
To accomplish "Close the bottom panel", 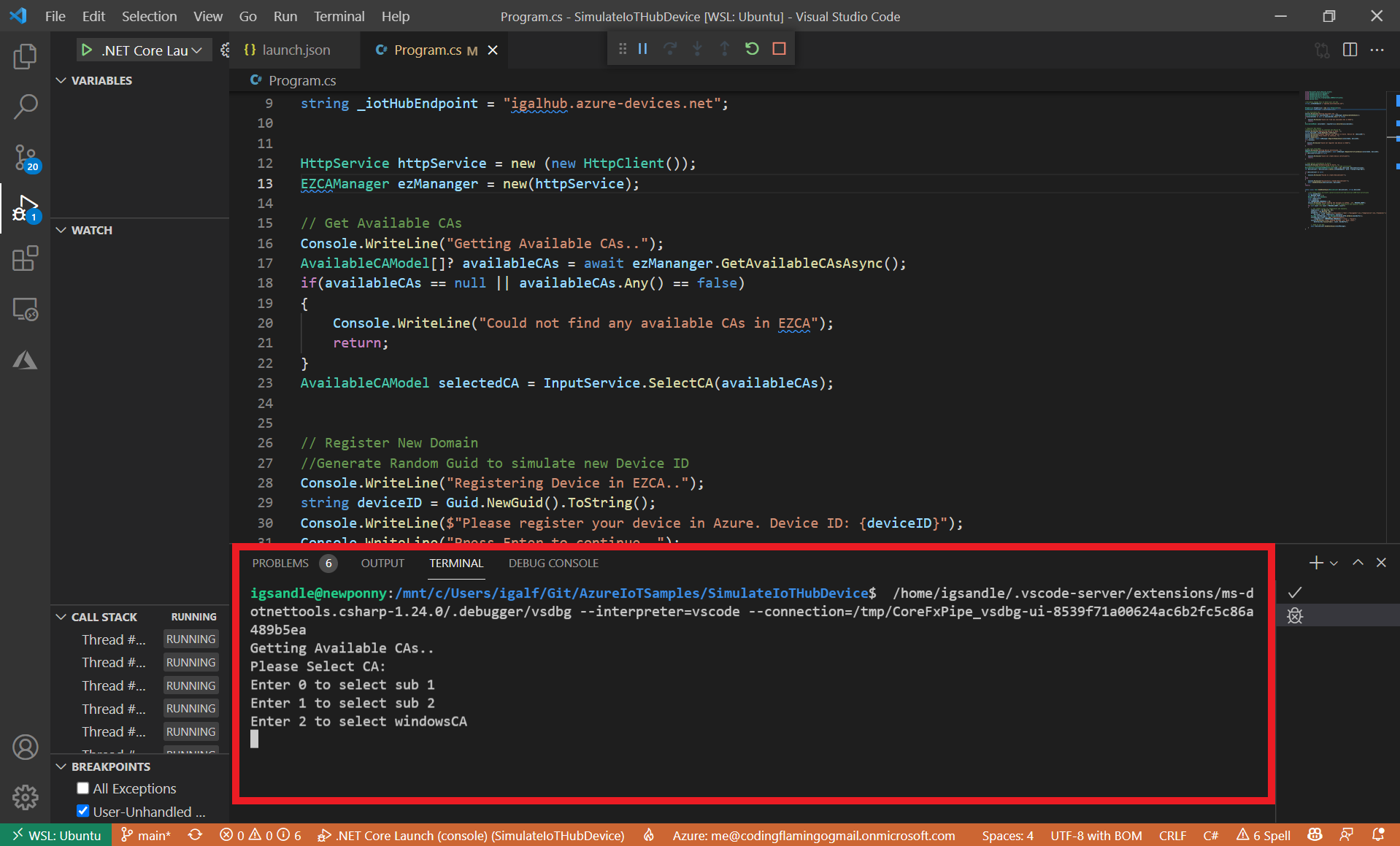I will tap(1381, 563).
